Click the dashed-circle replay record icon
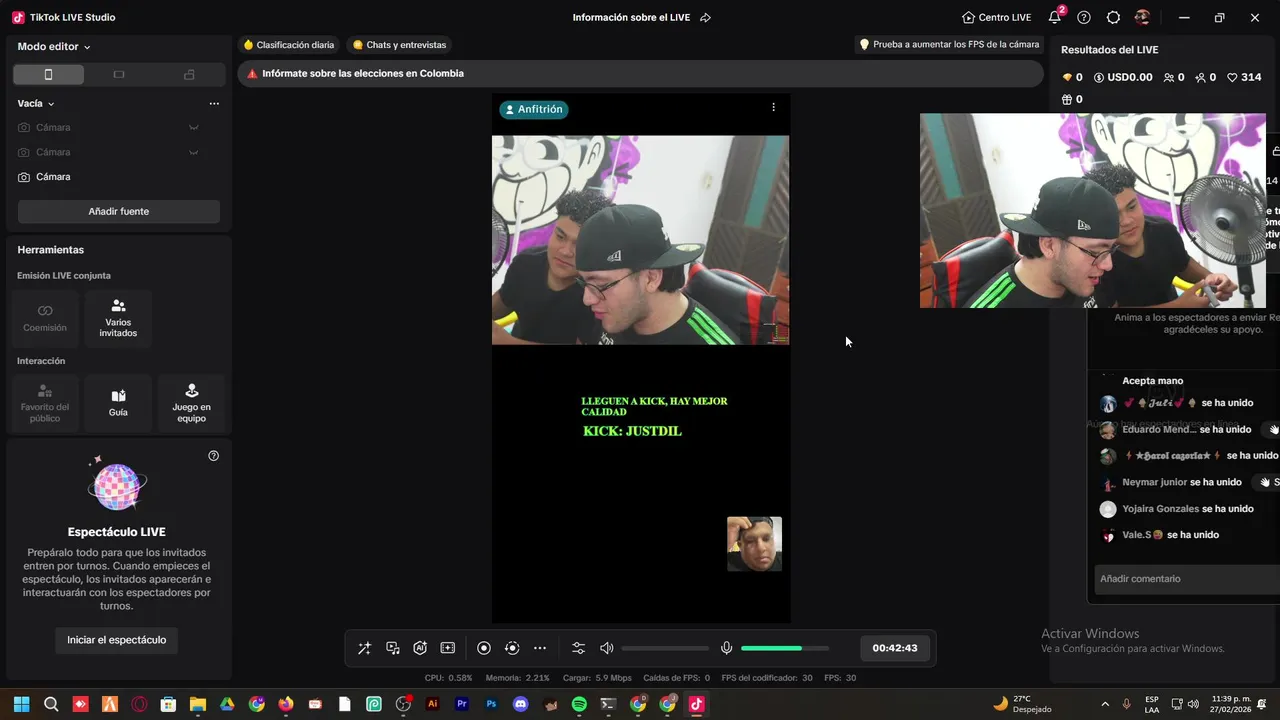This screenshot has height=720, width=1280. click(512, 648)
